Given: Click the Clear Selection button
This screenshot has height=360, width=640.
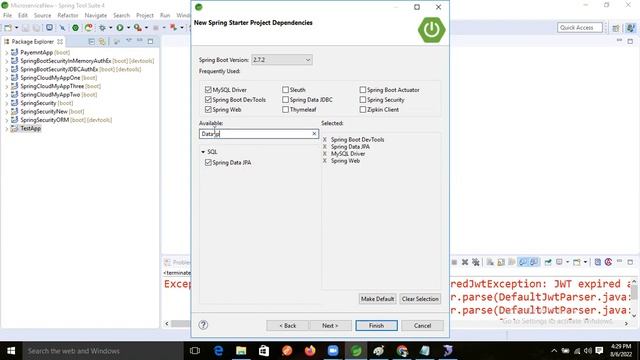Looking at the screenshot, I should (420, 299).
